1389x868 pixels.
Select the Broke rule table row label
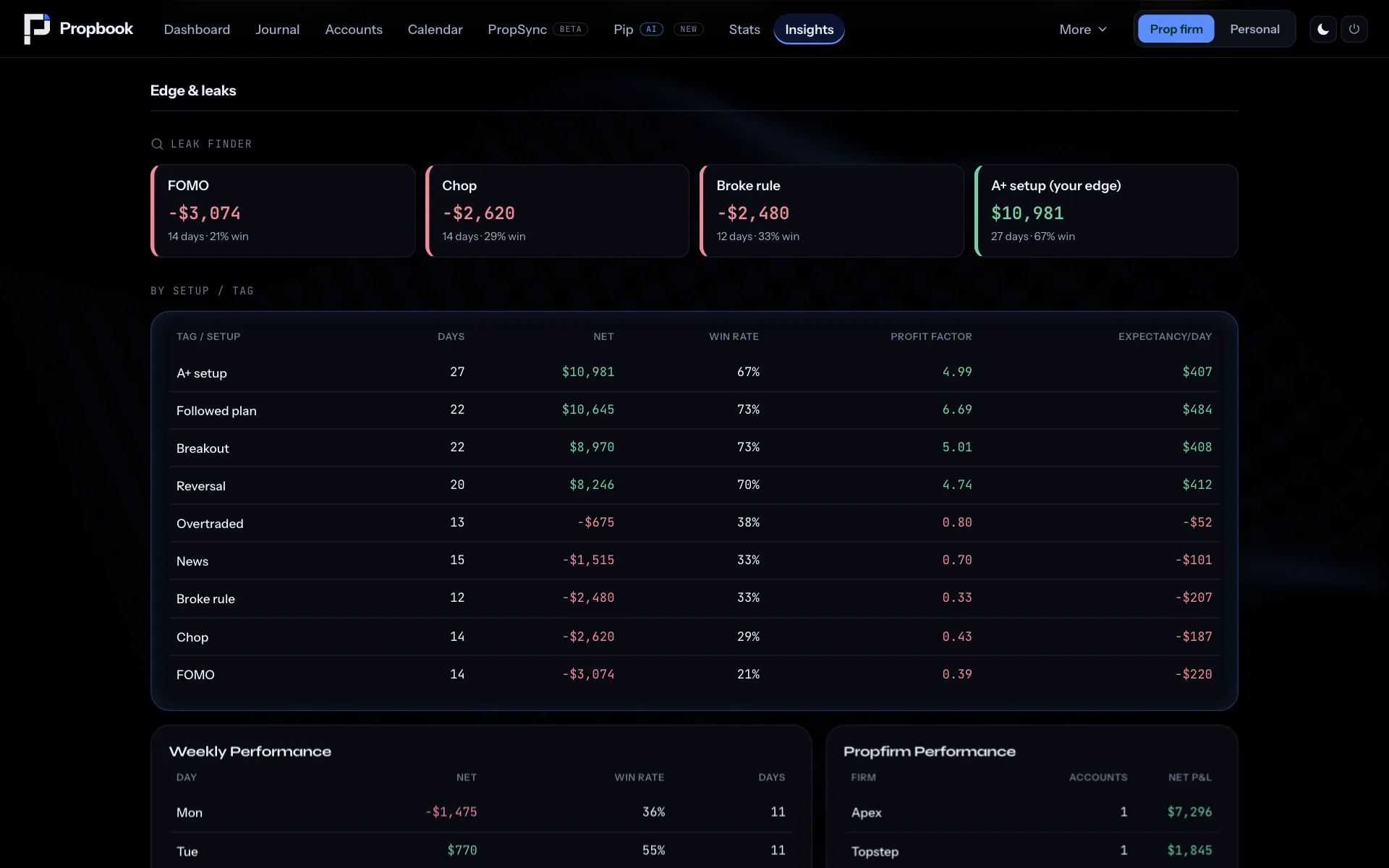click(205, 599)
